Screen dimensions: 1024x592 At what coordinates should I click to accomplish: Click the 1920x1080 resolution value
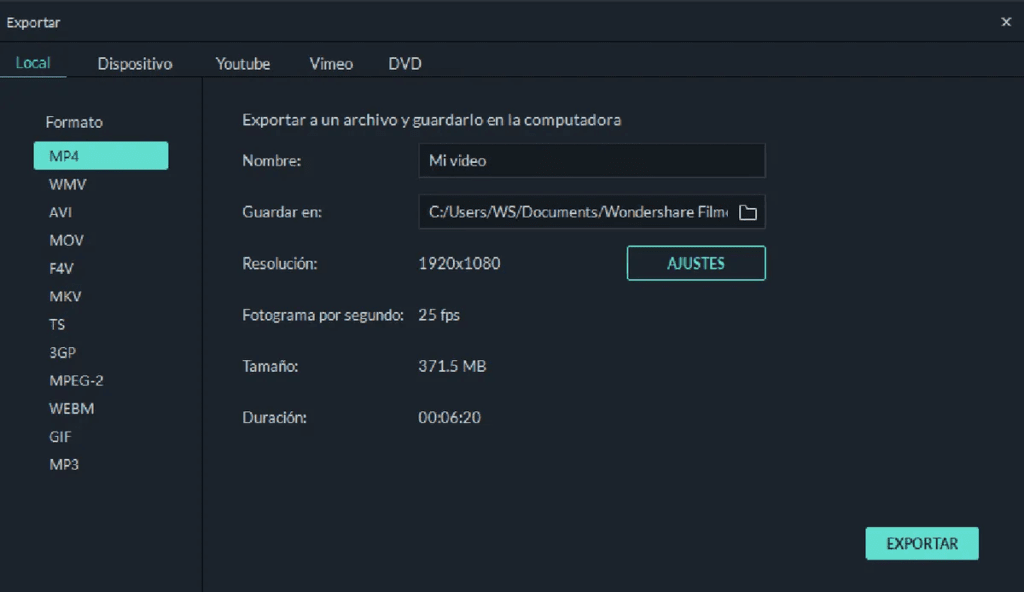tap(459, 263)
